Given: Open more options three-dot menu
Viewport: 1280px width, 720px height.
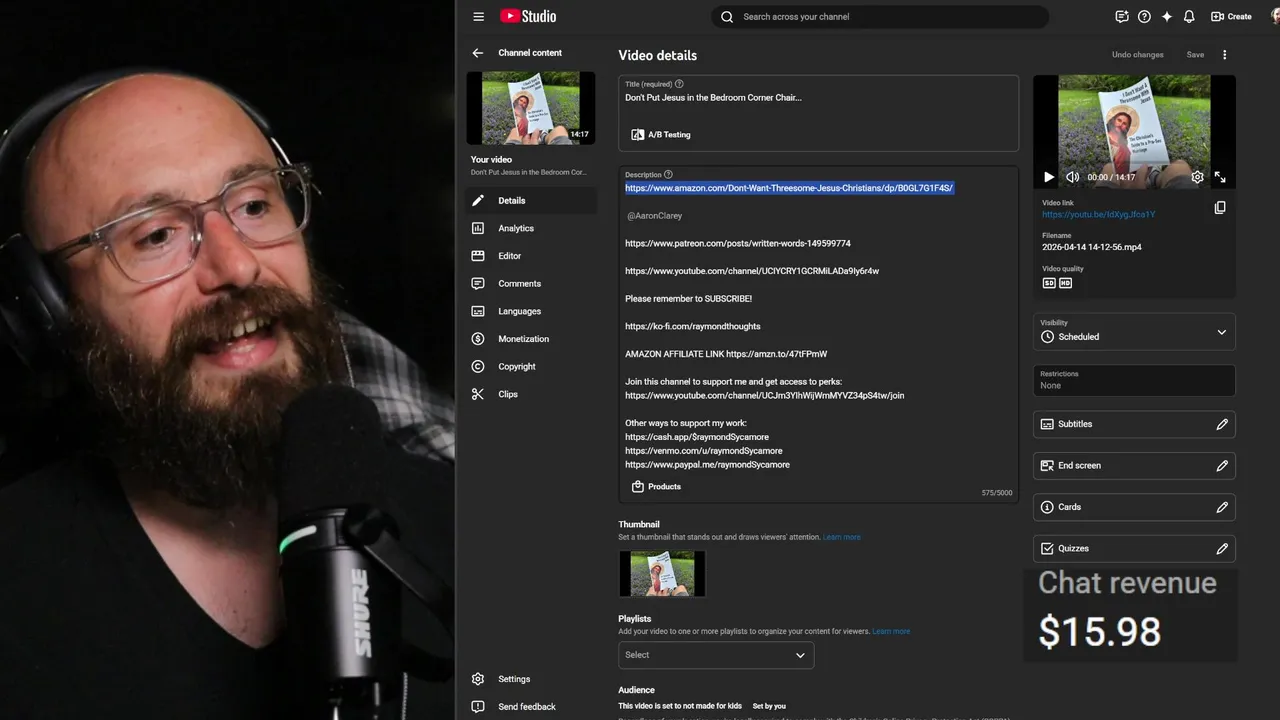Looking at the screenshot, I should pyautogui.click(x=1224, y=55).
